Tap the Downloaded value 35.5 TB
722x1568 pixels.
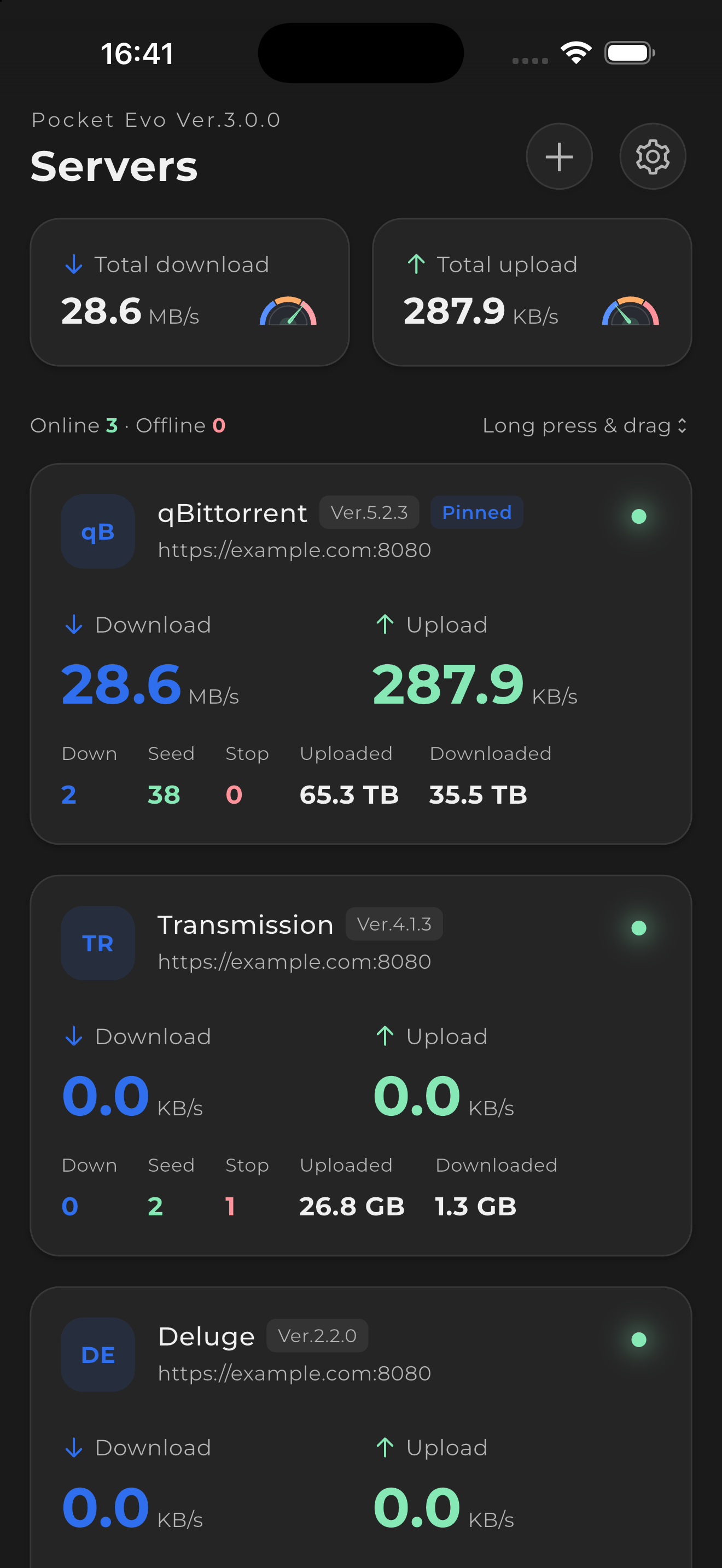[478, 794]
